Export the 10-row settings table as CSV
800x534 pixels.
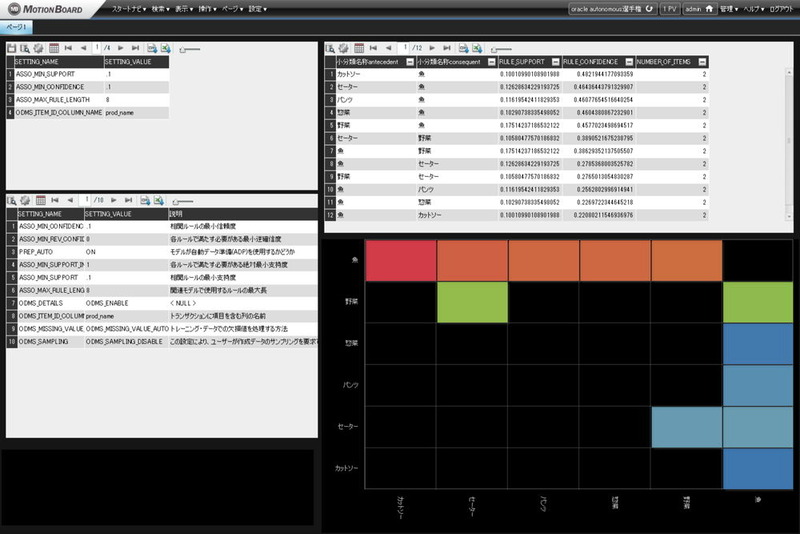coord(145,200)
